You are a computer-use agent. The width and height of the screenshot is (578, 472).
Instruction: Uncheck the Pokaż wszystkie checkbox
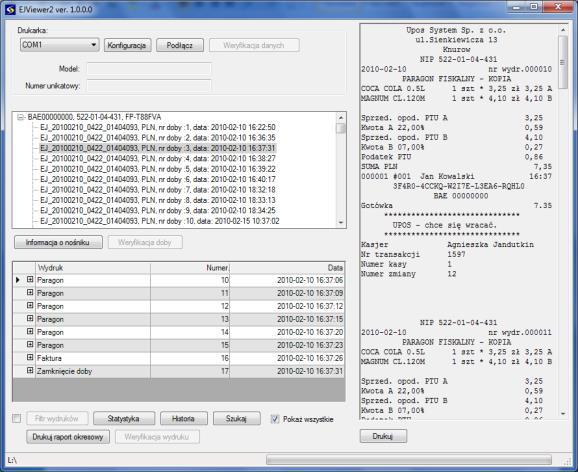pyautogui.click(x=275, y=419)
